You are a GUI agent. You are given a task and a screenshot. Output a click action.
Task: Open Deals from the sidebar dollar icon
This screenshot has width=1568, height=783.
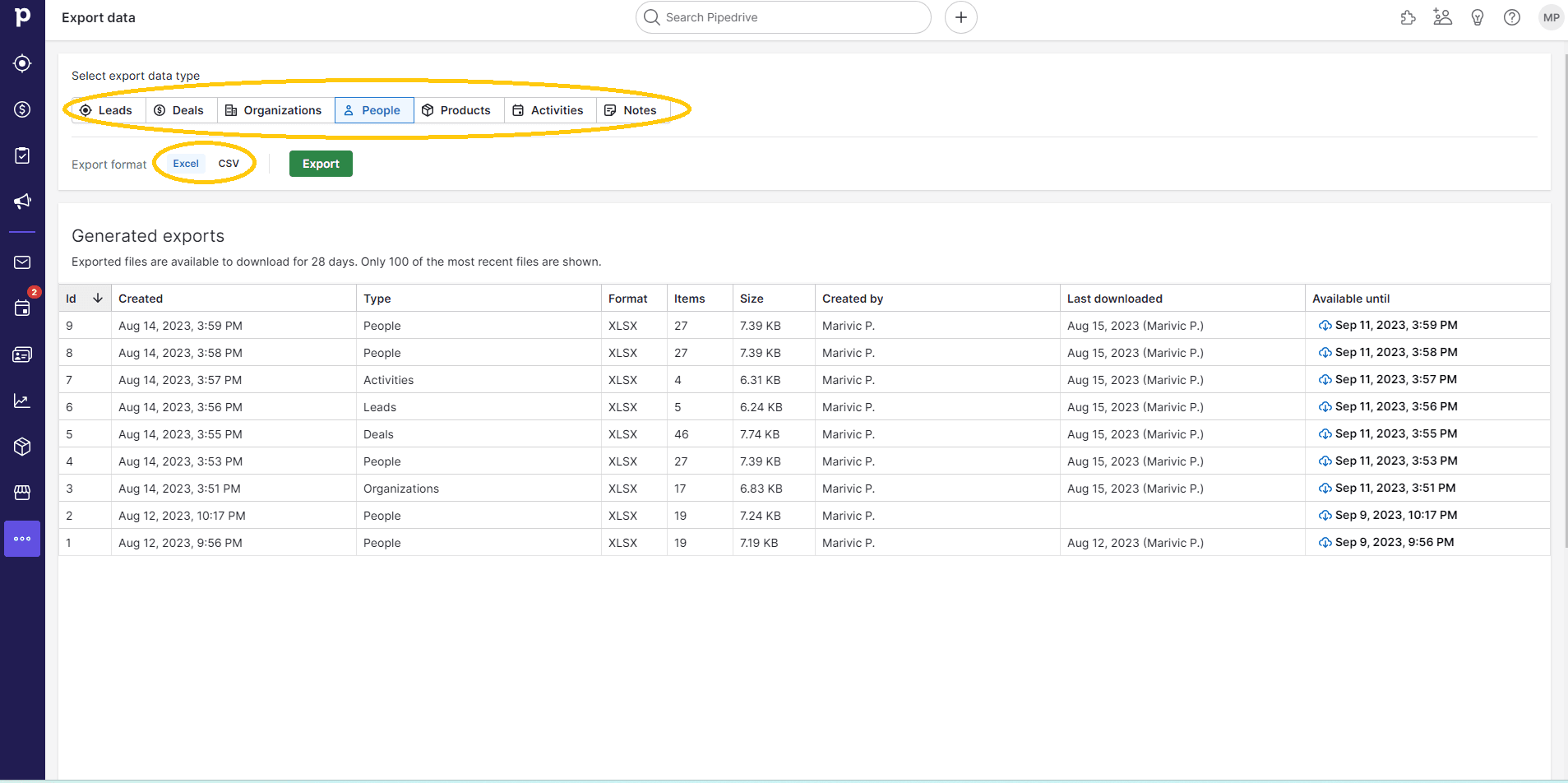click(x=22, y=109)
